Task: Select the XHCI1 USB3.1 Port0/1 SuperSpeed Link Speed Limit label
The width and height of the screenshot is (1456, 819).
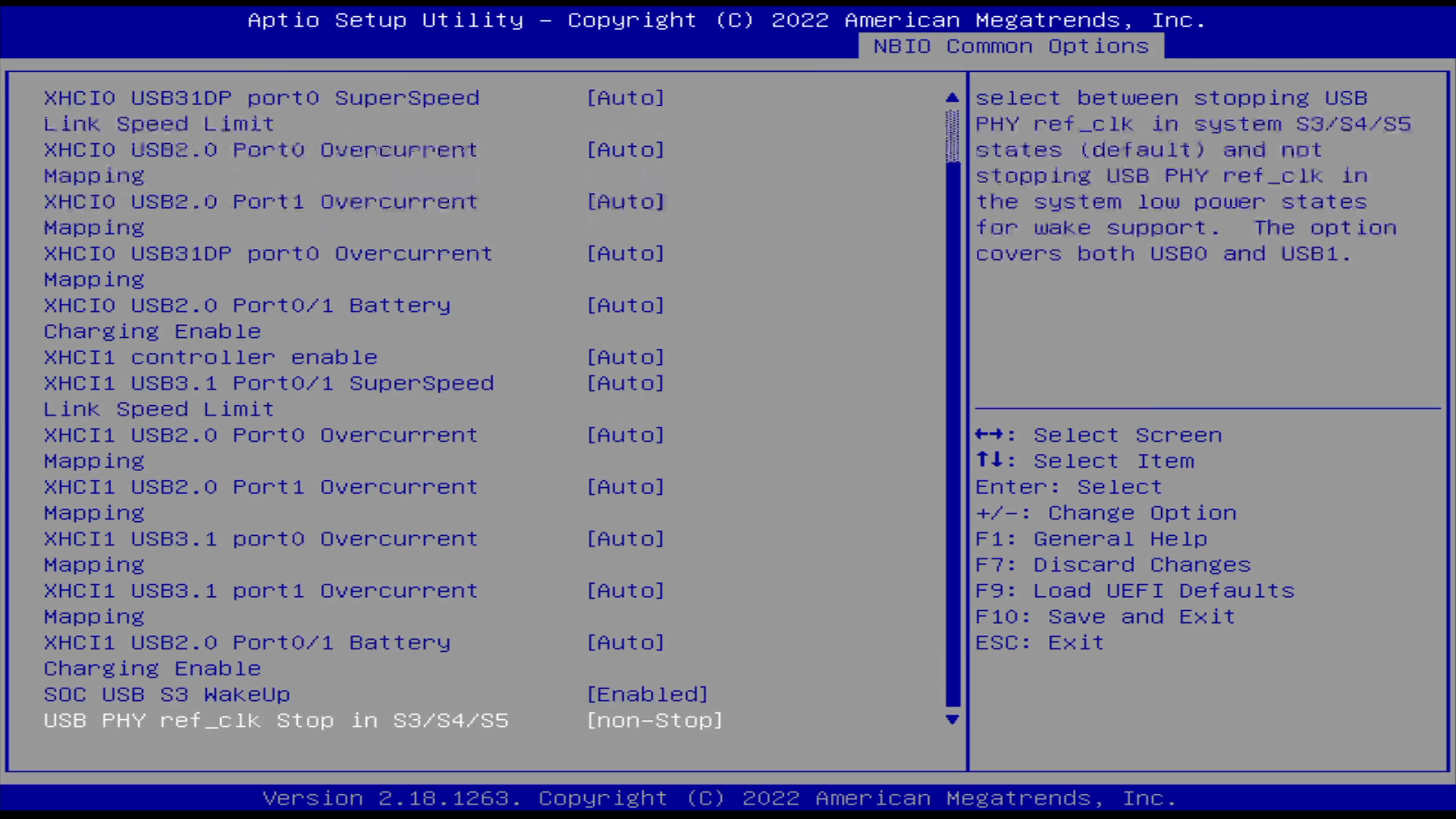Action: click(269, 396)
